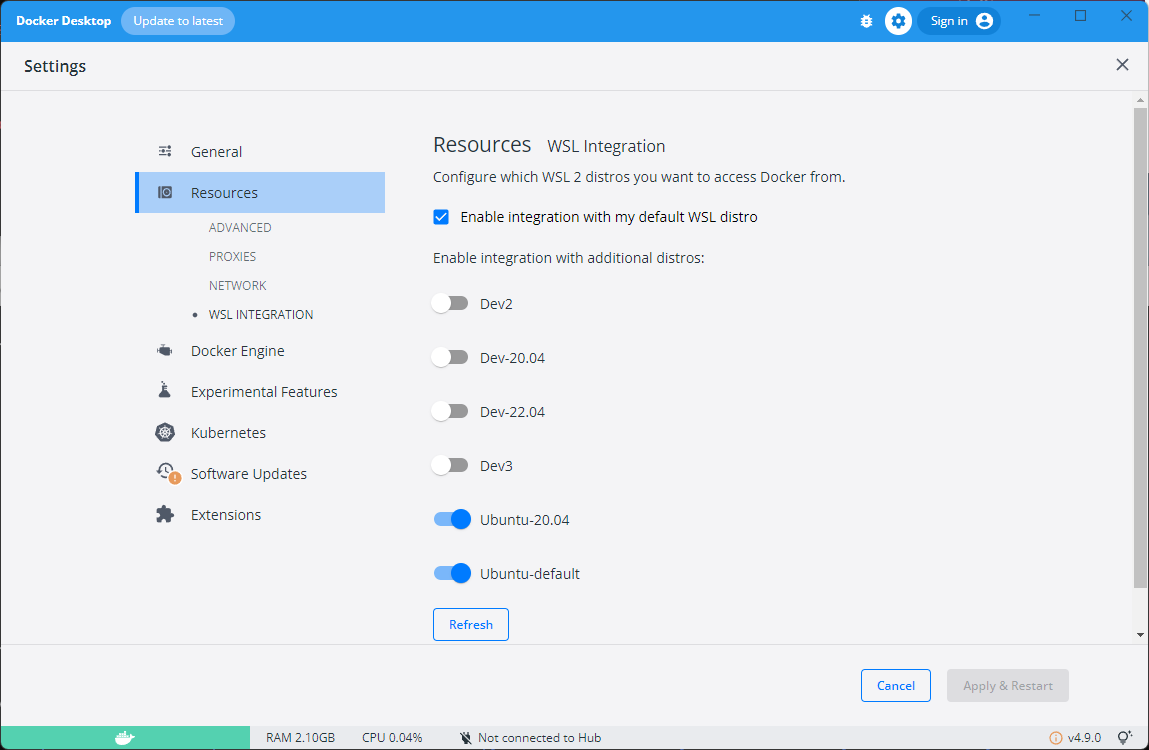Click the orange info icon beside version

coord(1056,738)
